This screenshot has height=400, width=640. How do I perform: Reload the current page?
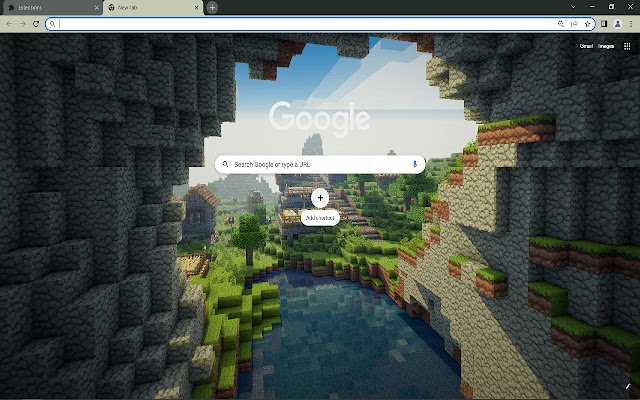click(x=36, y=24)
